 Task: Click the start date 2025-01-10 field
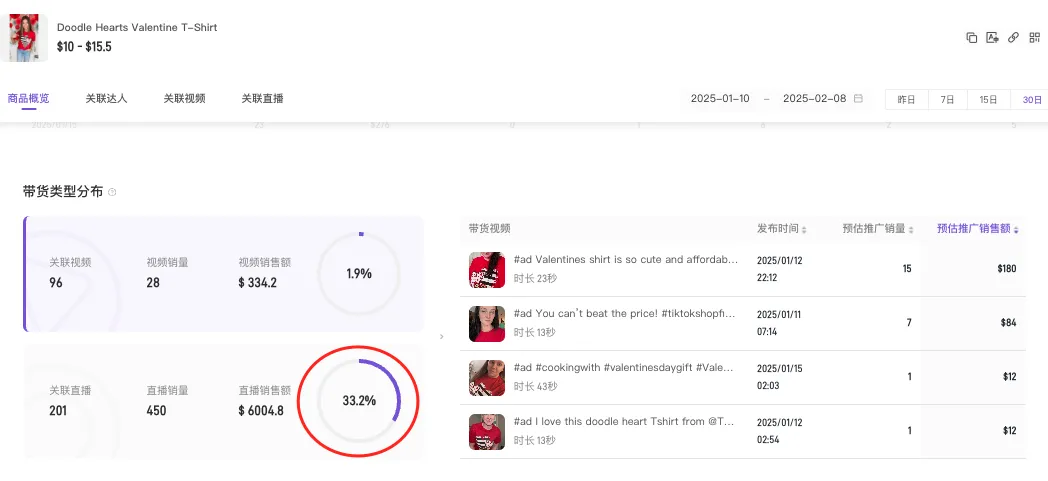tap(720, 98)
